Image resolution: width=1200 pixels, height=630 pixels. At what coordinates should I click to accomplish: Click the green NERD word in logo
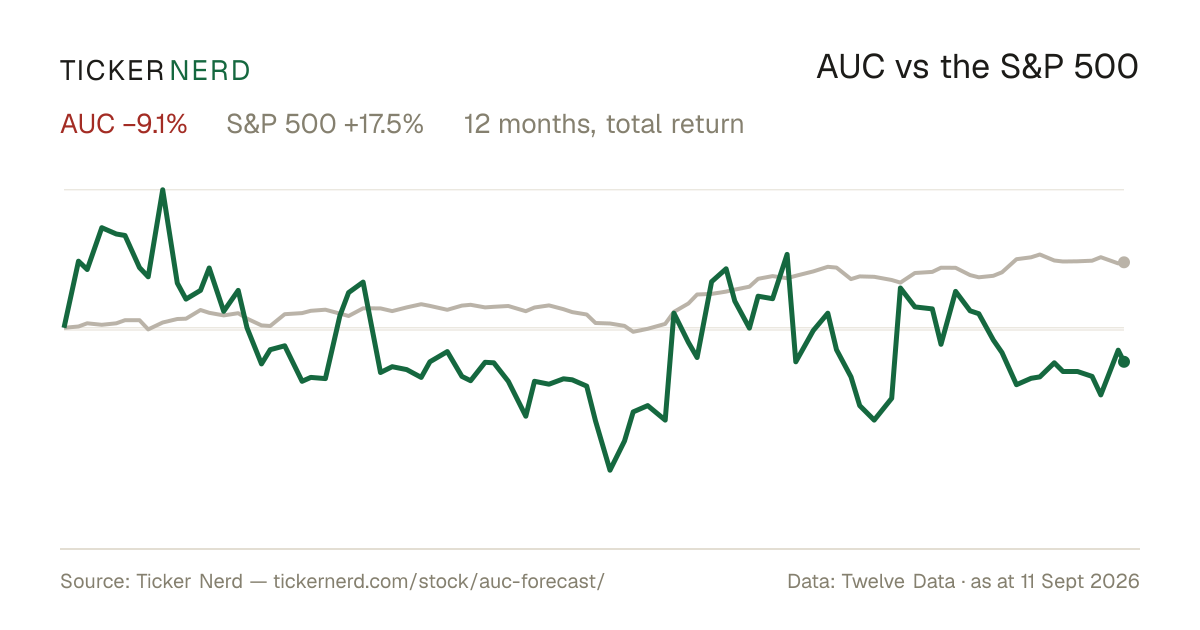pos(210,70)
